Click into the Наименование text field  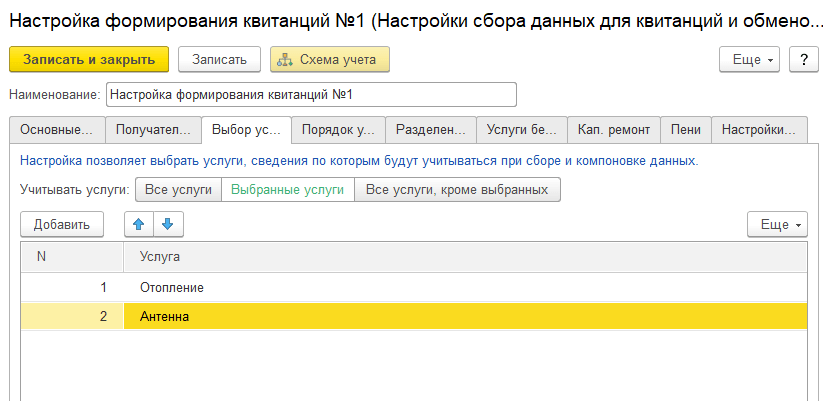(x=310, y=95)
